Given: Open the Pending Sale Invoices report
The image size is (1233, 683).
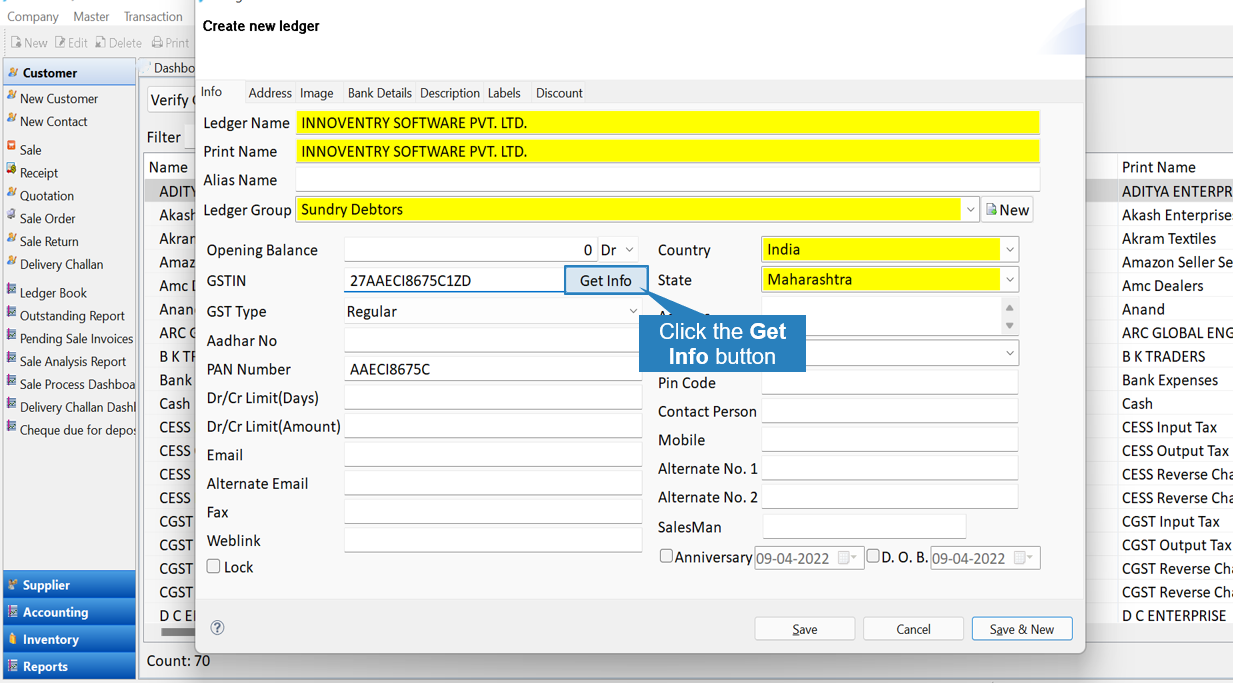Looking at the screenshot, I should coord(76,338).
